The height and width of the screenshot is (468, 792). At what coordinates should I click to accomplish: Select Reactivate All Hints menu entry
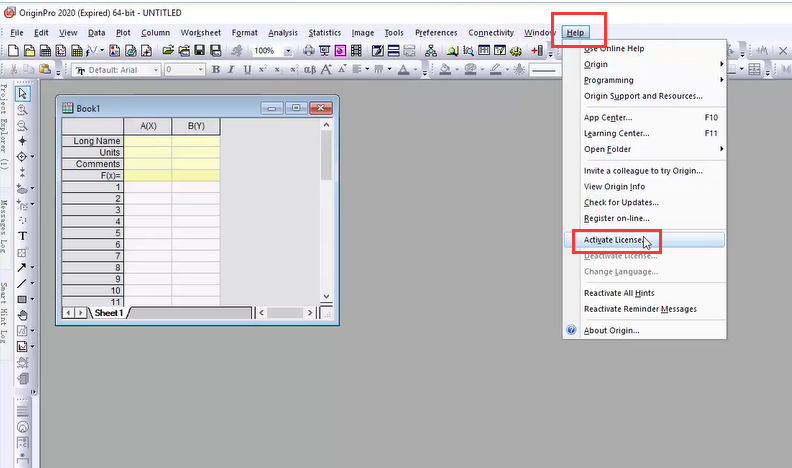click(645, 293)
